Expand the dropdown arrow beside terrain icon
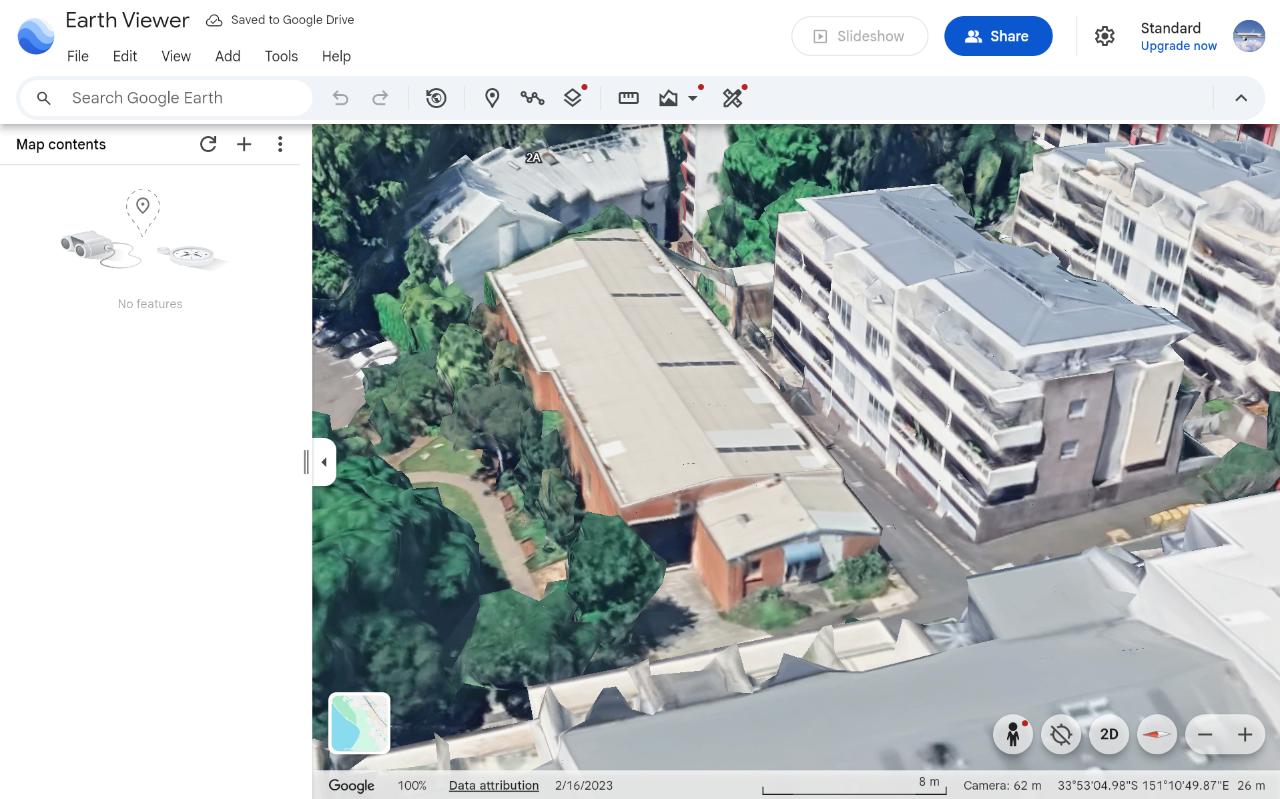The image size is (1280, 799). (x=692, y=98)
